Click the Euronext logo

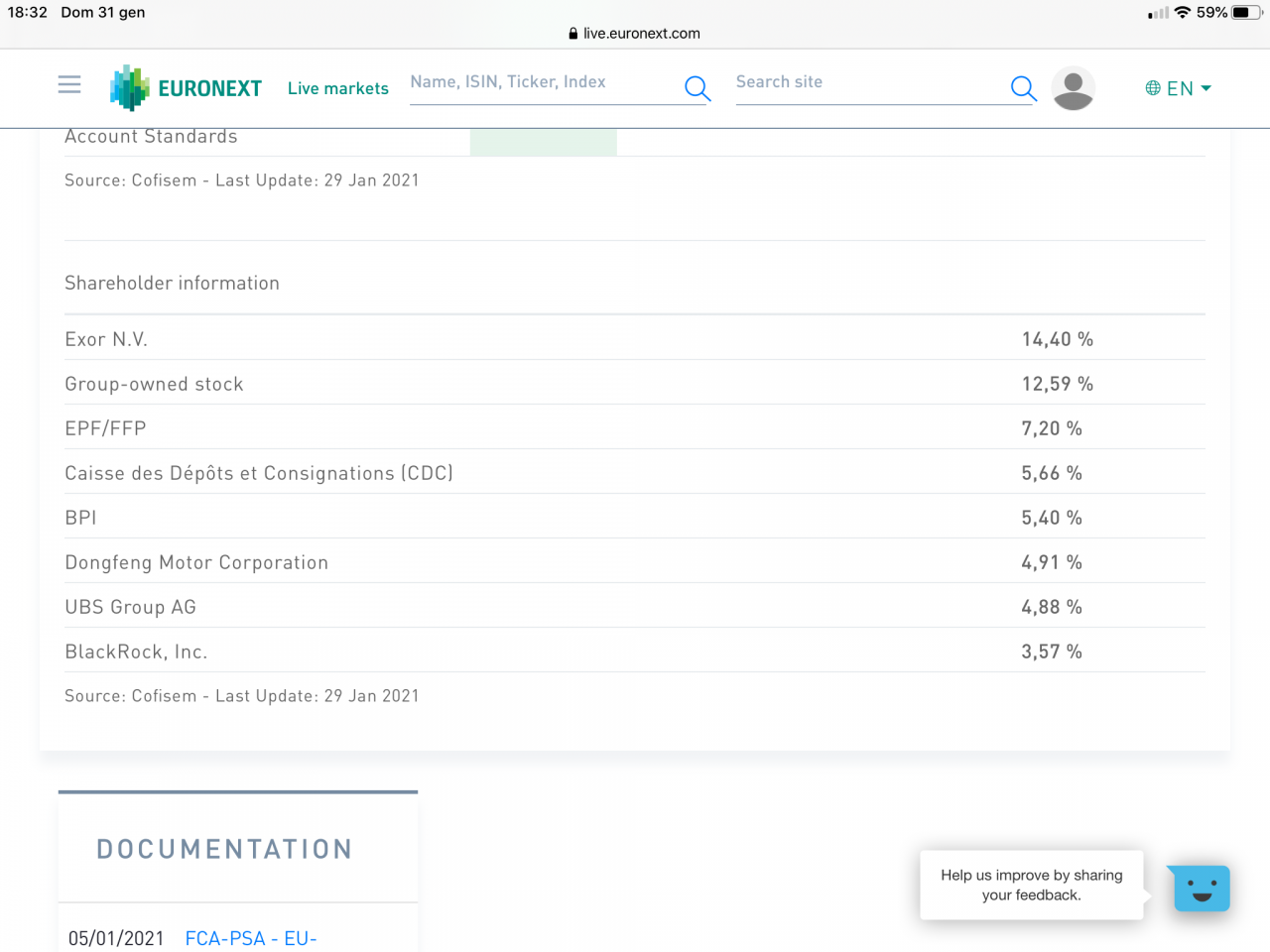pyautogui.click(x=187, y=88)
